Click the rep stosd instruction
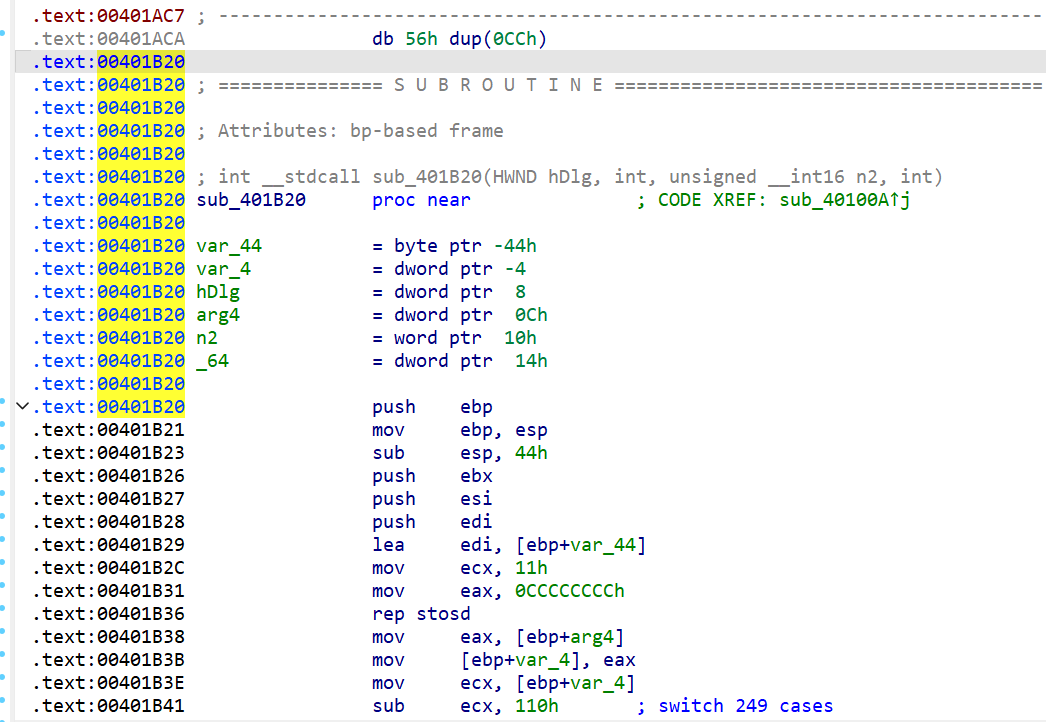This screenshot has height=722, width=1046. pyautogui.click(x=421, y=615)
